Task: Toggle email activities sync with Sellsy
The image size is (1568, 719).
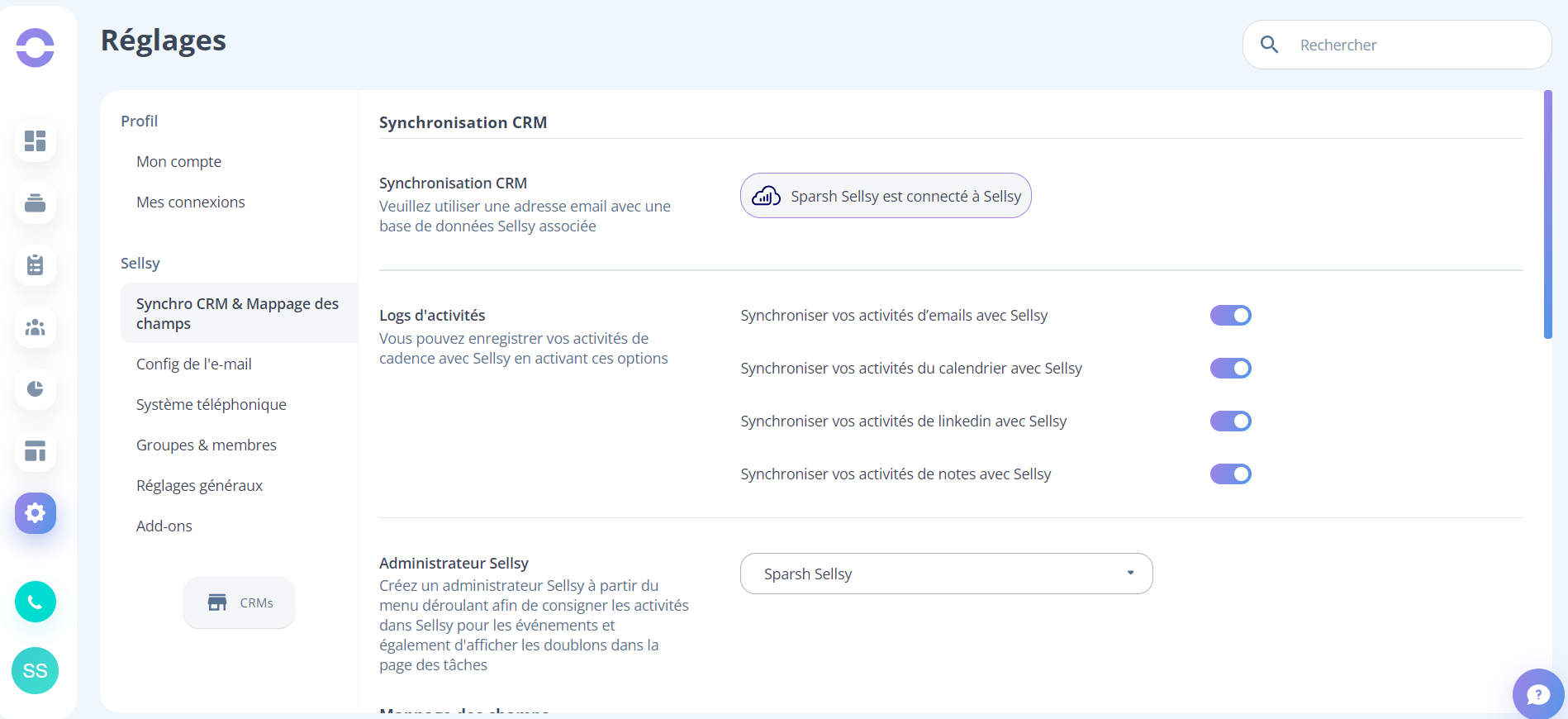Action: pyautogui.click(x=1231, y=315)
